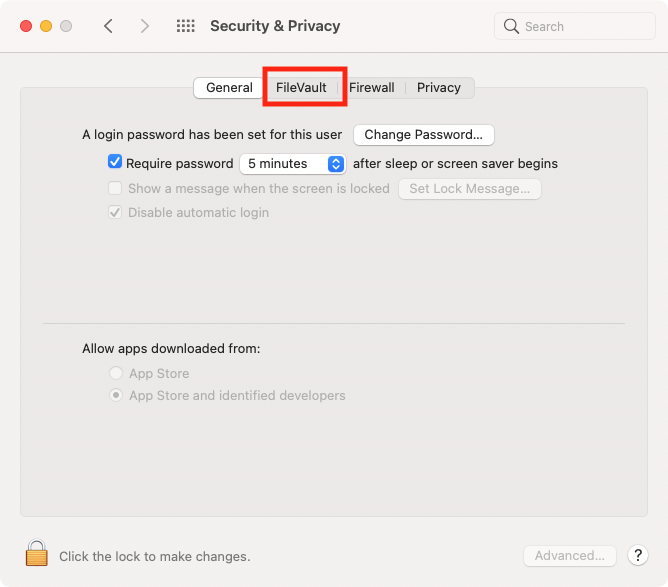Click into the Search field
This screenshot has width=668, height=587.
click(575, 26)
